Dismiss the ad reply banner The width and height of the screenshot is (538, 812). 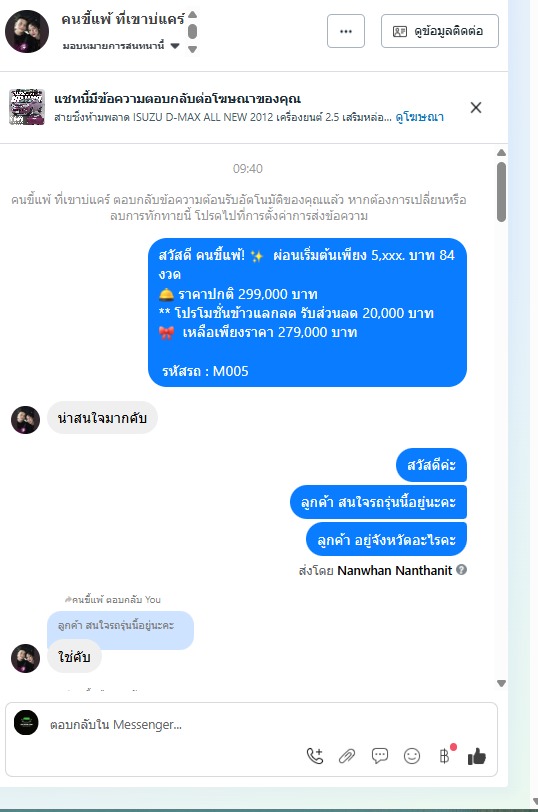coord(476,107)
